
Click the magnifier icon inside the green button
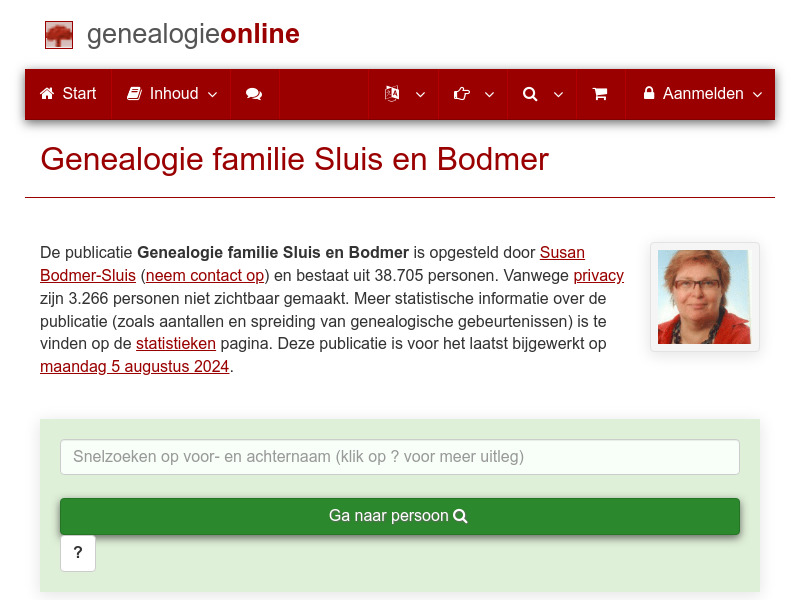click(460, 516)
